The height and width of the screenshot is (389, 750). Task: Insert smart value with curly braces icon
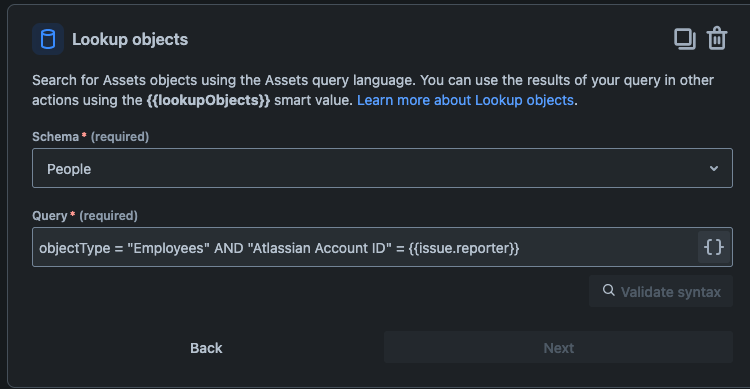point(714,247)
